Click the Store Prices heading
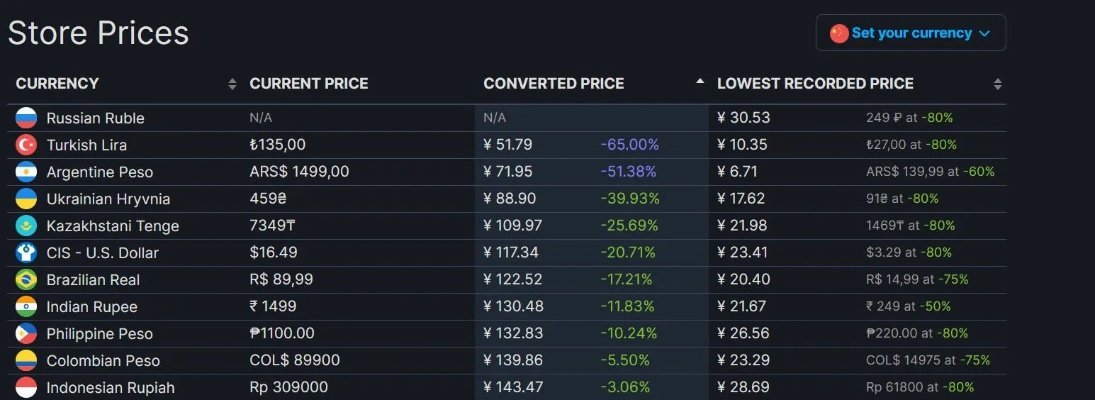The height and width of the screenshot is (400, 1095). click(98, 33)
